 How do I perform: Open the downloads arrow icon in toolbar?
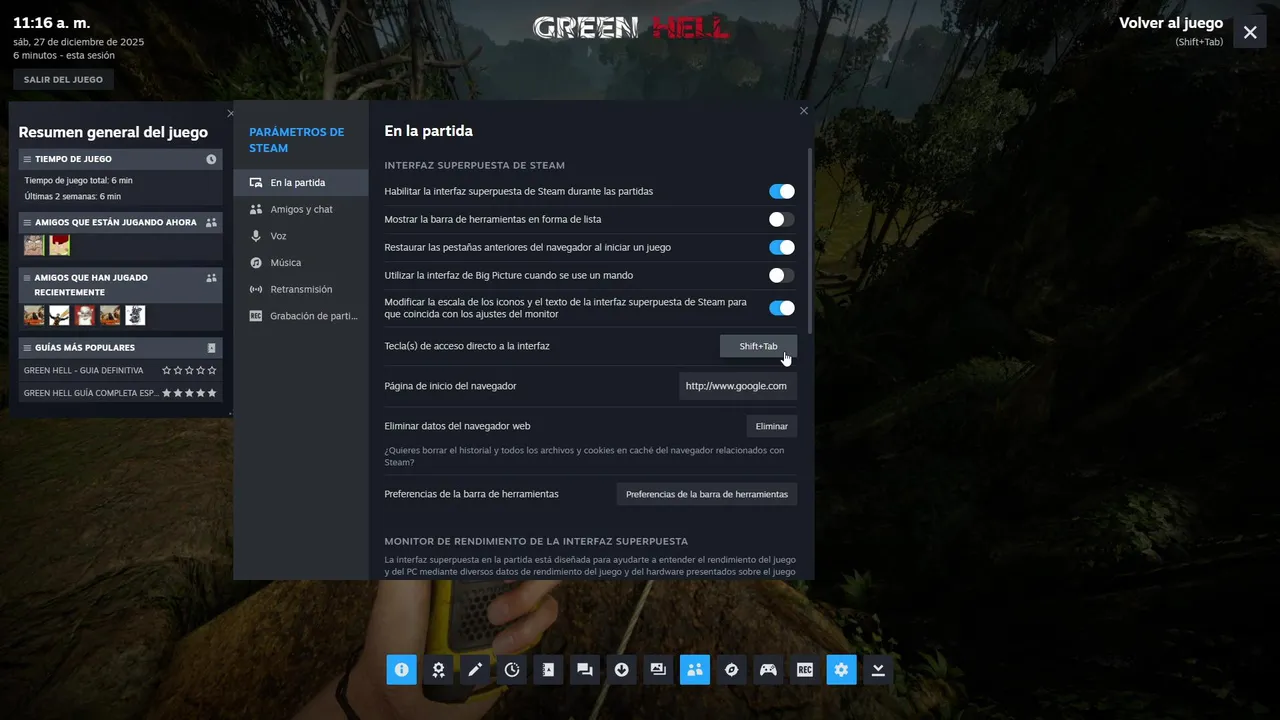pyautogui.click(x=621, y=670)
